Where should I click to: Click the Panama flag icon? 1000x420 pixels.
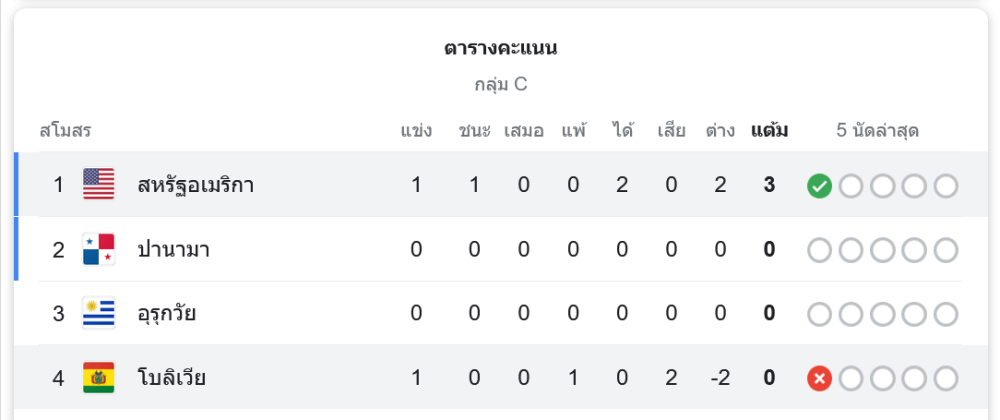coord(98,249)
